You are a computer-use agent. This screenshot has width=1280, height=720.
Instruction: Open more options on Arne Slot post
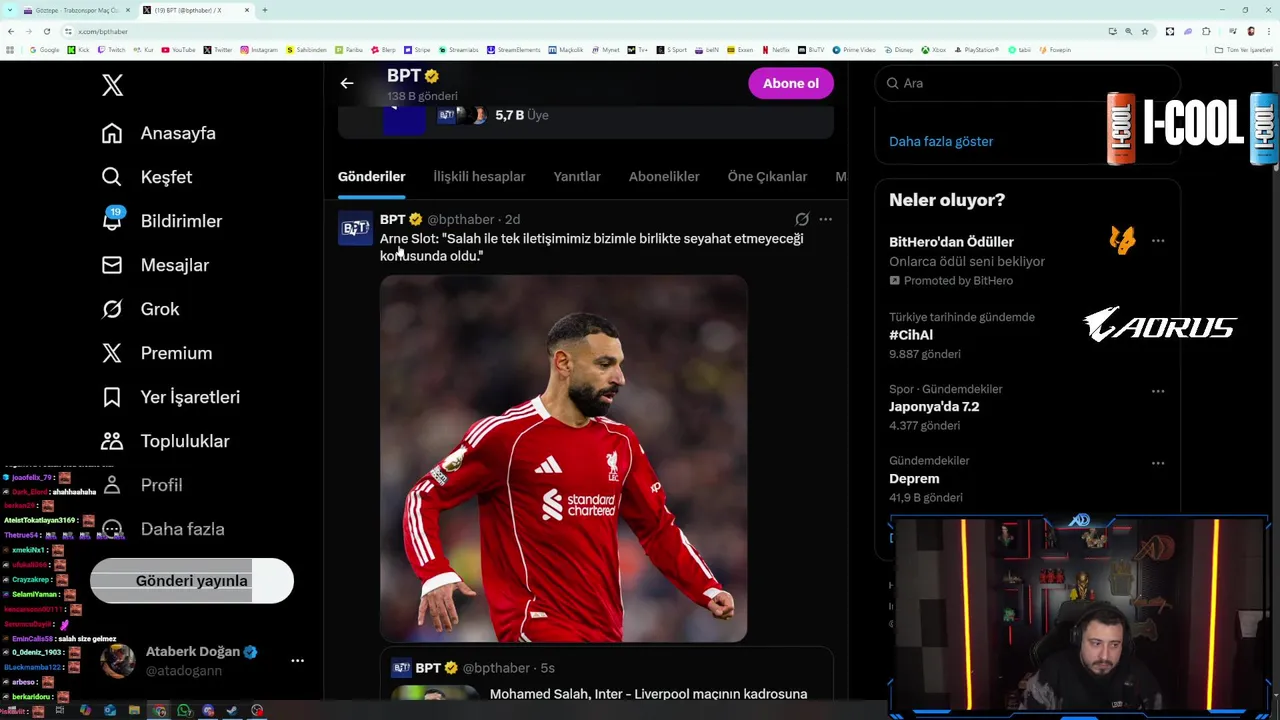tap(825, 219)
